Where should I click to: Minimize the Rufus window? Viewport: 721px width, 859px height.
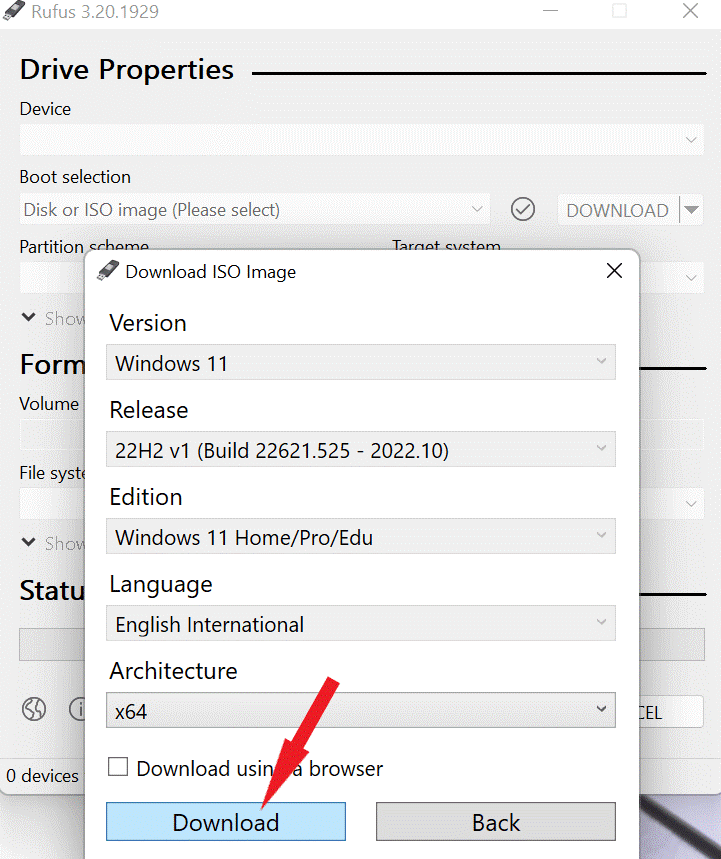coord(550,10)
